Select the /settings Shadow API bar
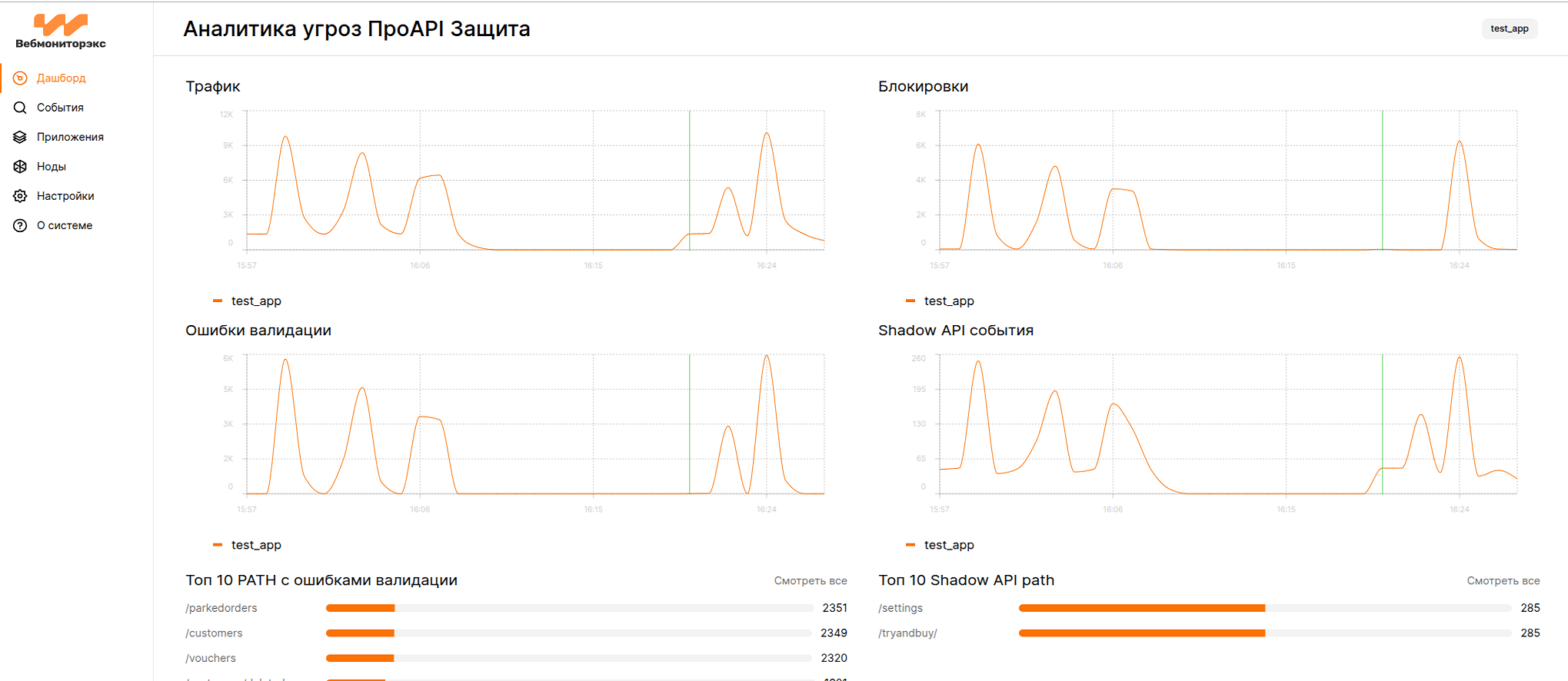Viewport: 1568px width, 681px height. [1264, 608]
